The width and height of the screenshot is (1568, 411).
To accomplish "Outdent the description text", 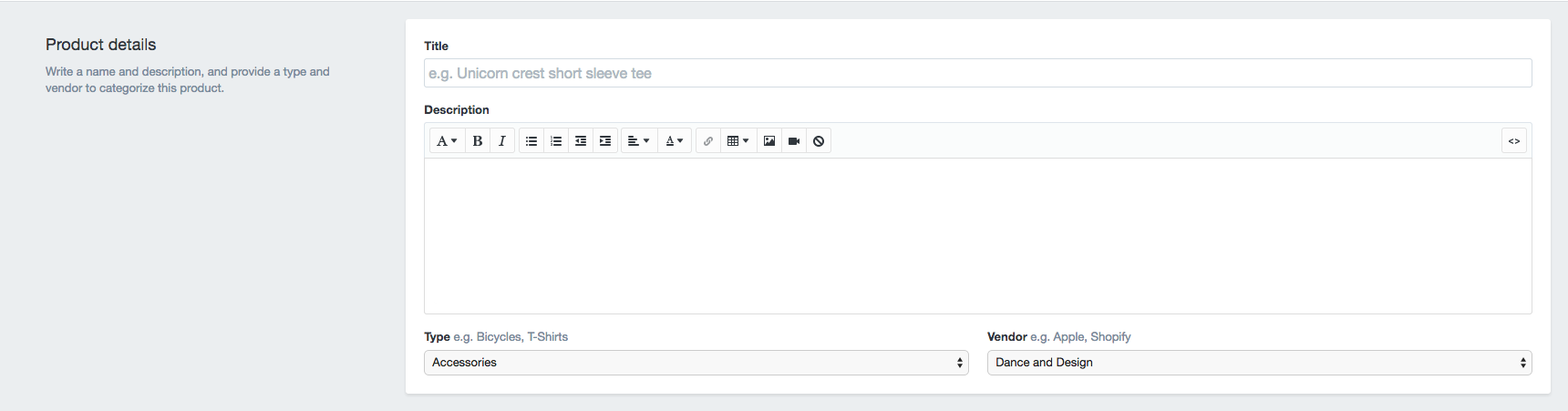I will 581,141.
